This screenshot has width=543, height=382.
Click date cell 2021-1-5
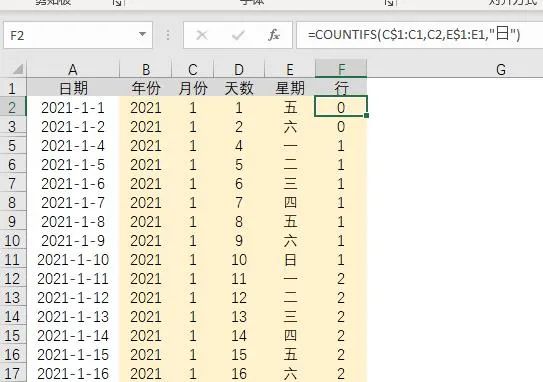tap(73, 165)
